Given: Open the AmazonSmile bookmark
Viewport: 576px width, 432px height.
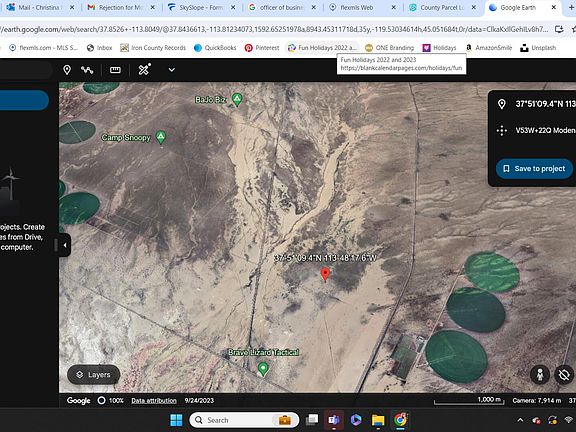Looking at the screenshot, I should (489, 48).
